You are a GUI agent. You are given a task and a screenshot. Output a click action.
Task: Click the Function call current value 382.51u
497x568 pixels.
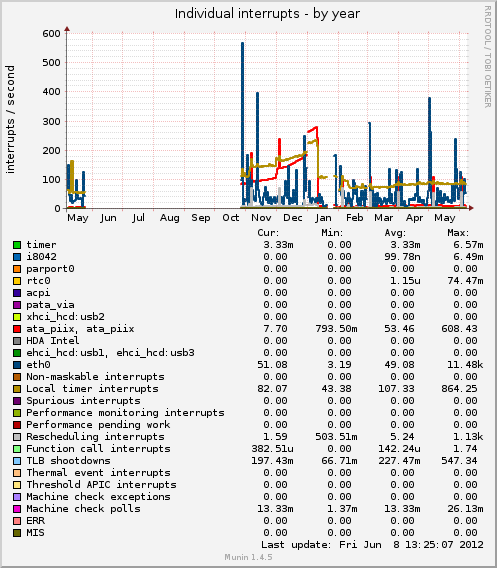coord(272,449)
